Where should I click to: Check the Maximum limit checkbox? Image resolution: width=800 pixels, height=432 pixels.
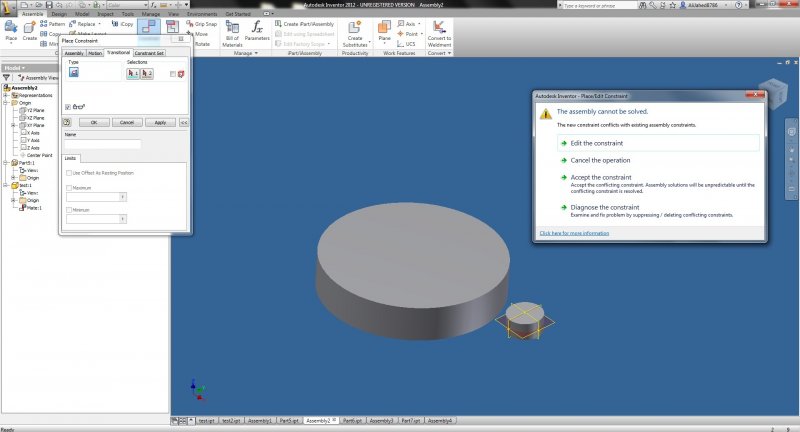coord(69,188)
